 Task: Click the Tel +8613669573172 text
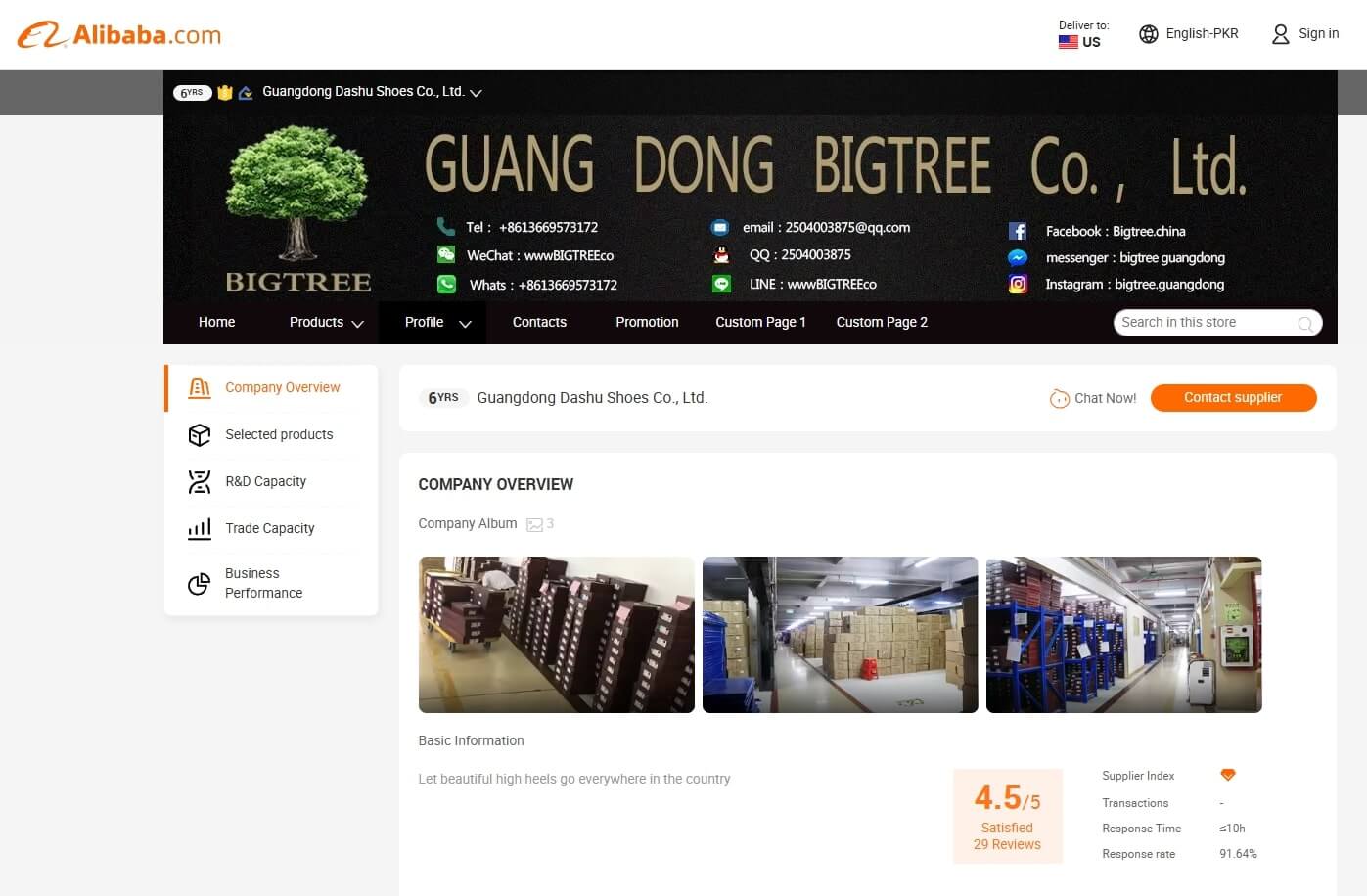pyautogui.click(x=531, y=227)
